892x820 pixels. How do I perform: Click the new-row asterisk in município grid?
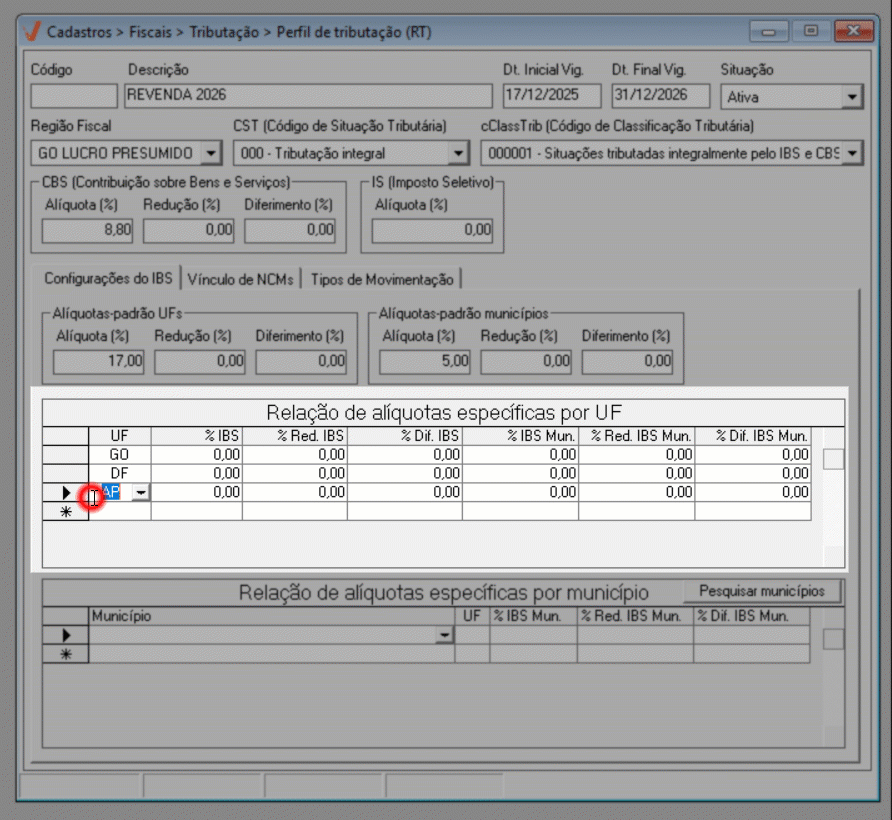coord(66,654)
